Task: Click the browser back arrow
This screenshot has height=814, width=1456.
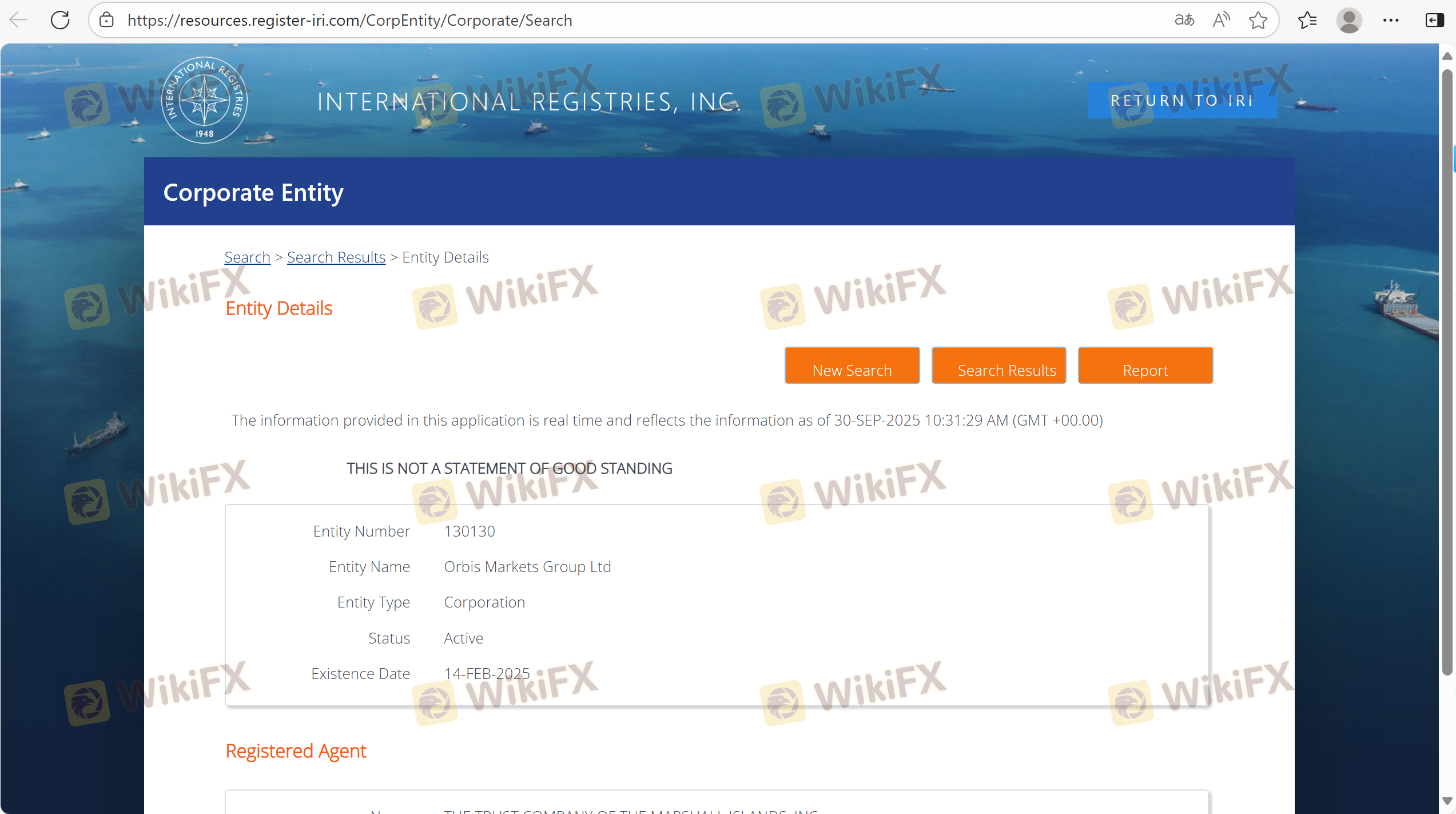Action: [x=18, y=20]
